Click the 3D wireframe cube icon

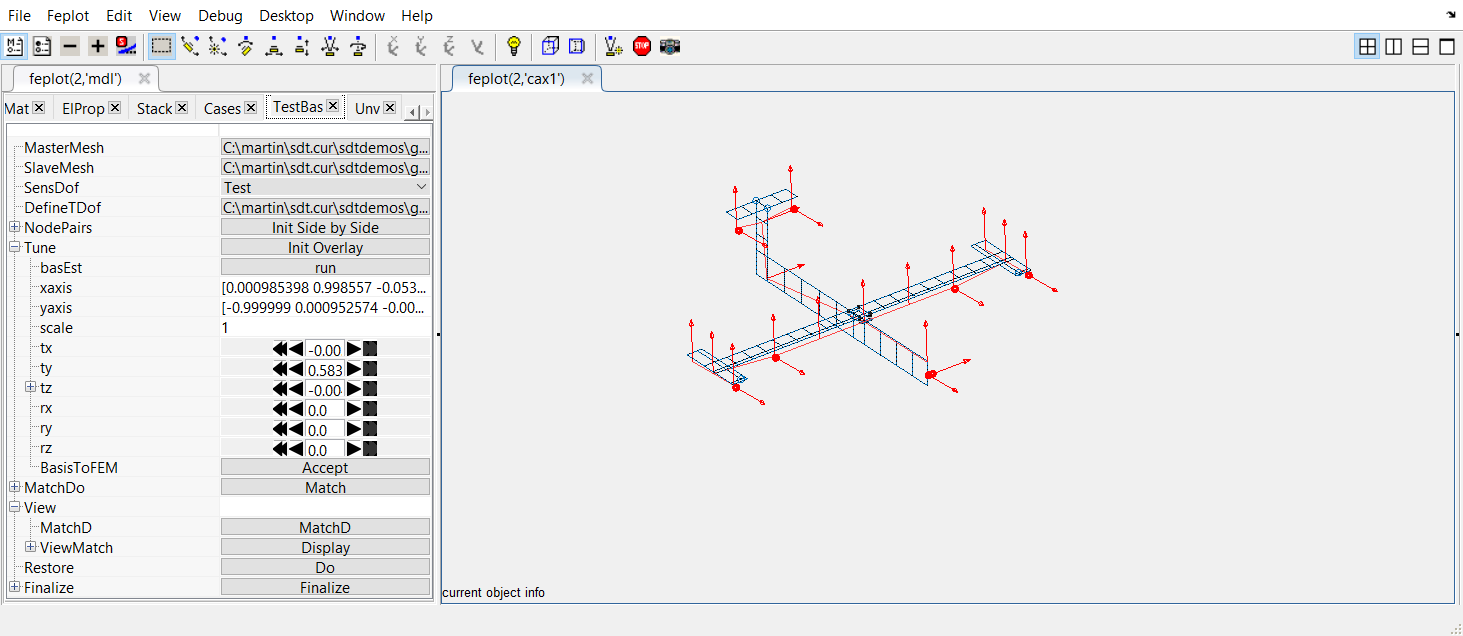coord(549,46)
